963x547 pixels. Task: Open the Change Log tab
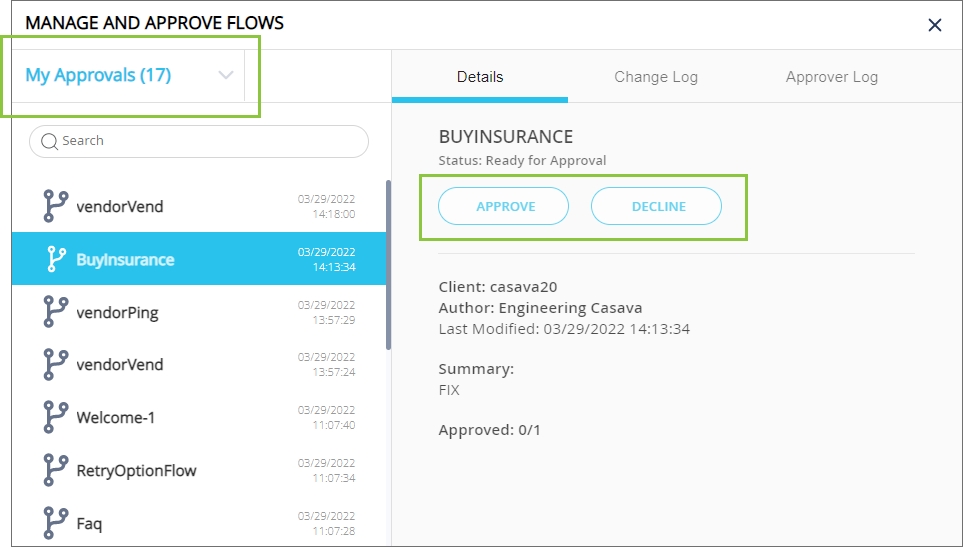(655, 77)
